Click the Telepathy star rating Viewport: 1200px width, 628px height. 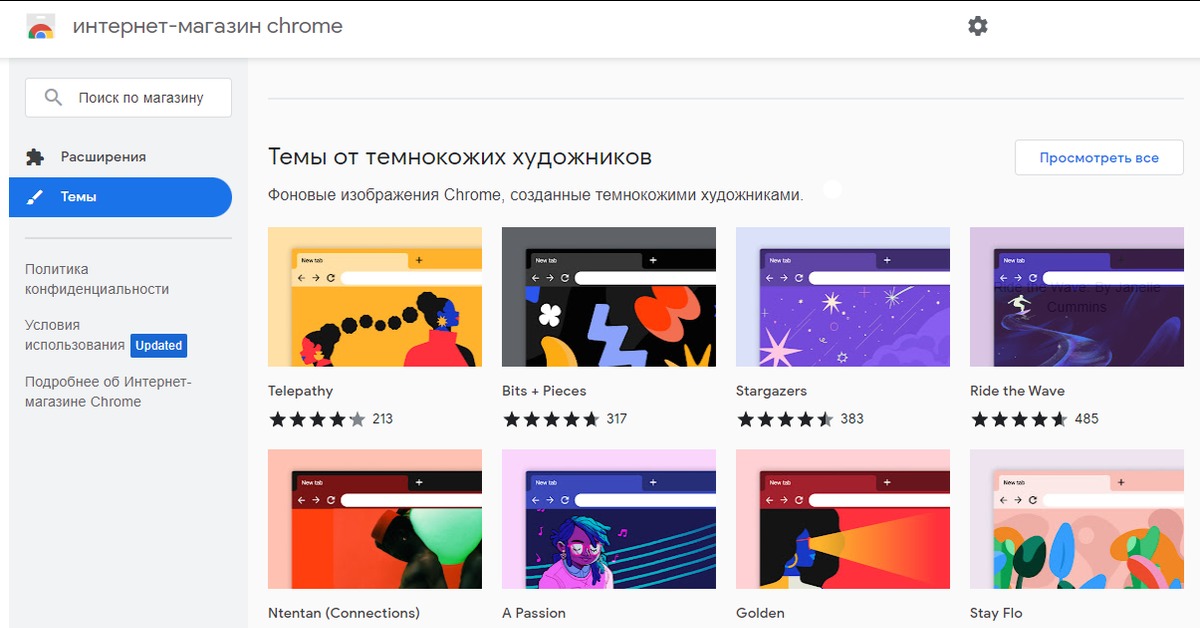coord(317,419)
